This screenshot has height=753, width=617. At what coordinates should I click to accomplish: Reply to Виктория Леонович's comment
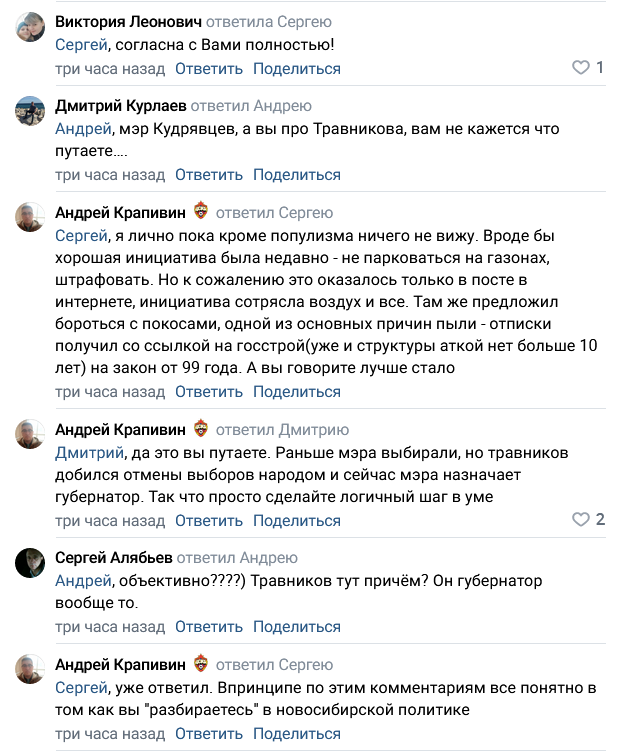coord(209,69)
